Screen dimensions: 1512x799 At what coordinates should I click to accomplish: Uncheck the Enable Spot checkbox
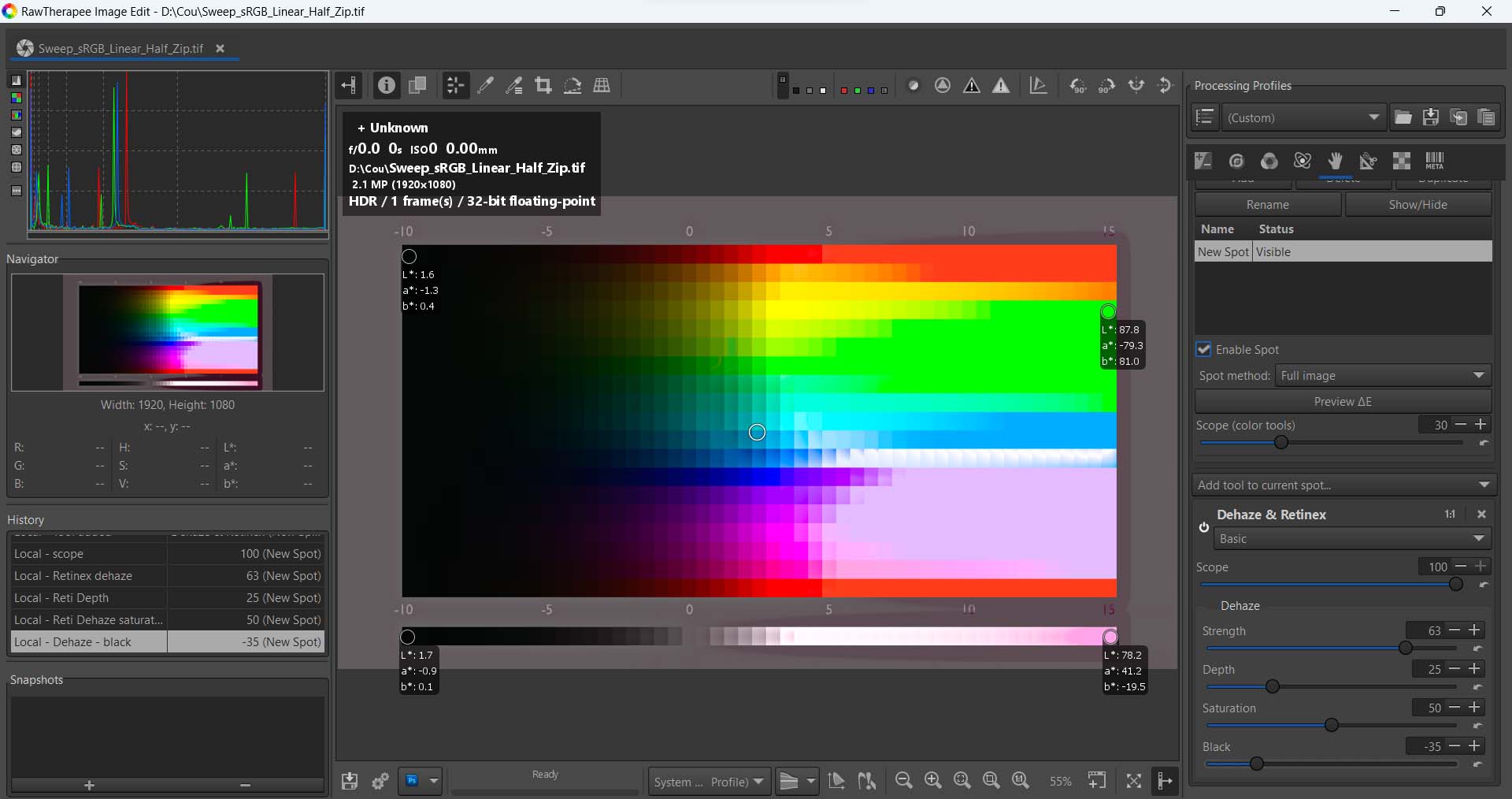click(1203, 349)
